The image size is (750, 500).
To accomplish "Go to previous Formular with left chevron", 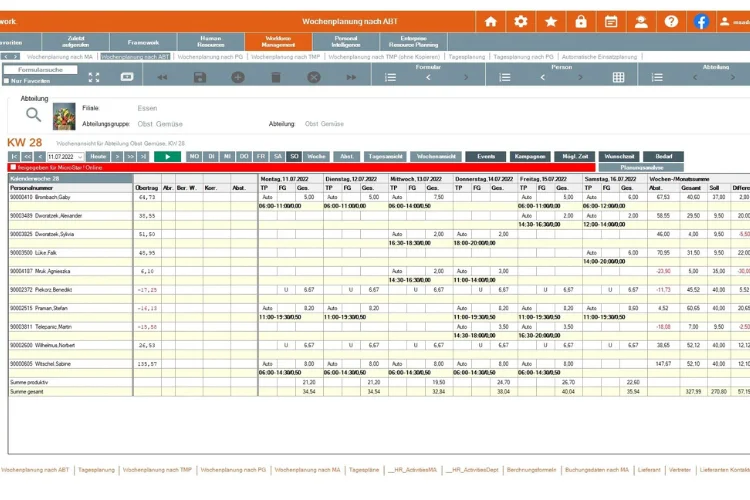I will [428, 78].
